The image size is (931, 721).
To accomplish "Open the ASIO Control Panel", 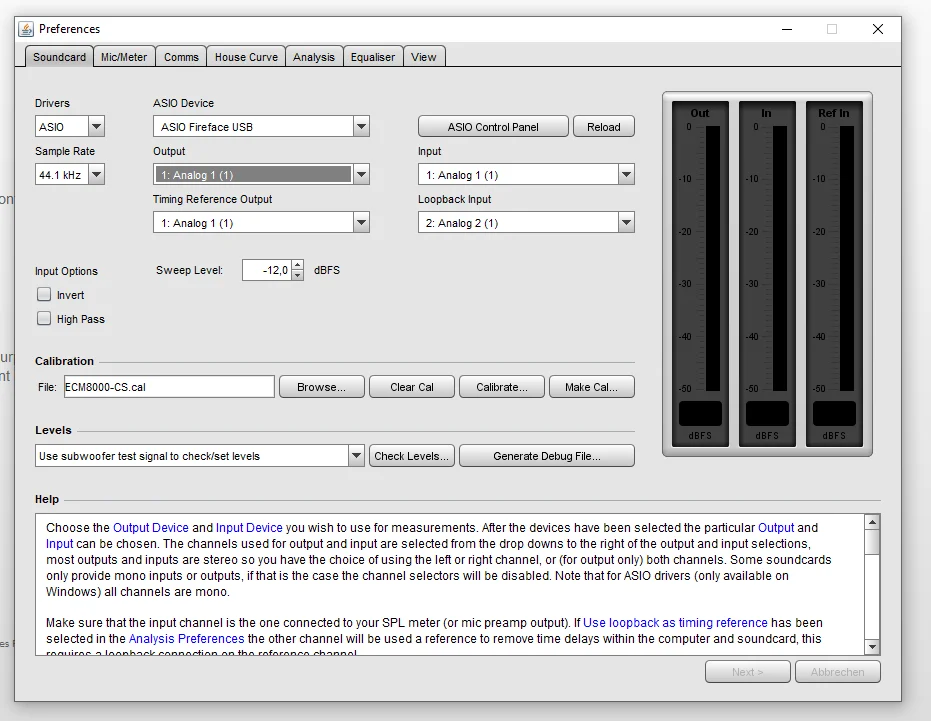I will [x=493, y=127].
